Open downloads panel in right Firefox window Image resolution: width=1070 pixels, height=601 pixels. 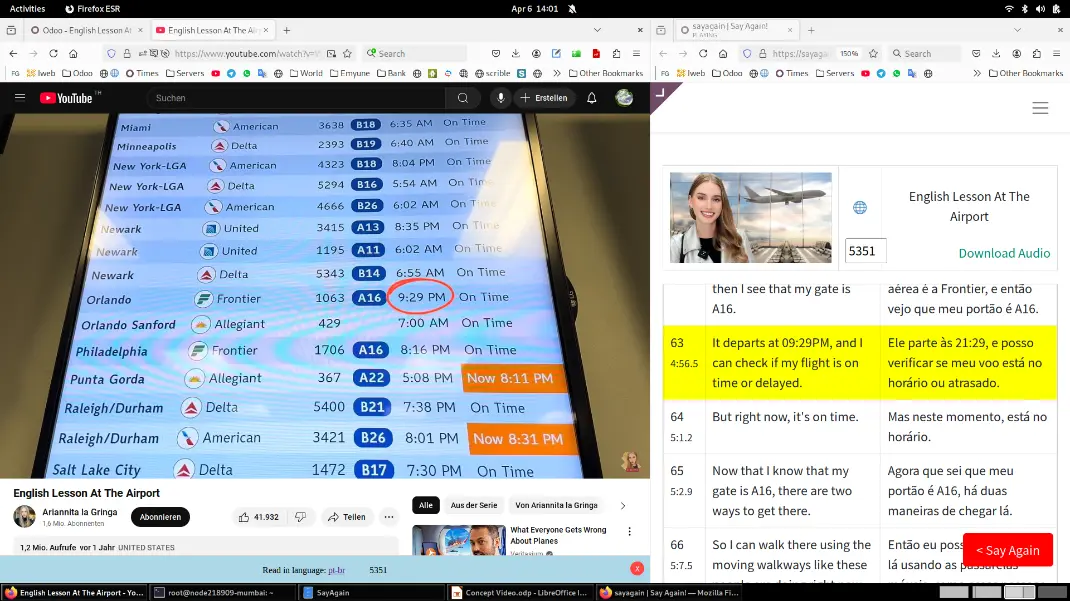(x=996, y=53)
